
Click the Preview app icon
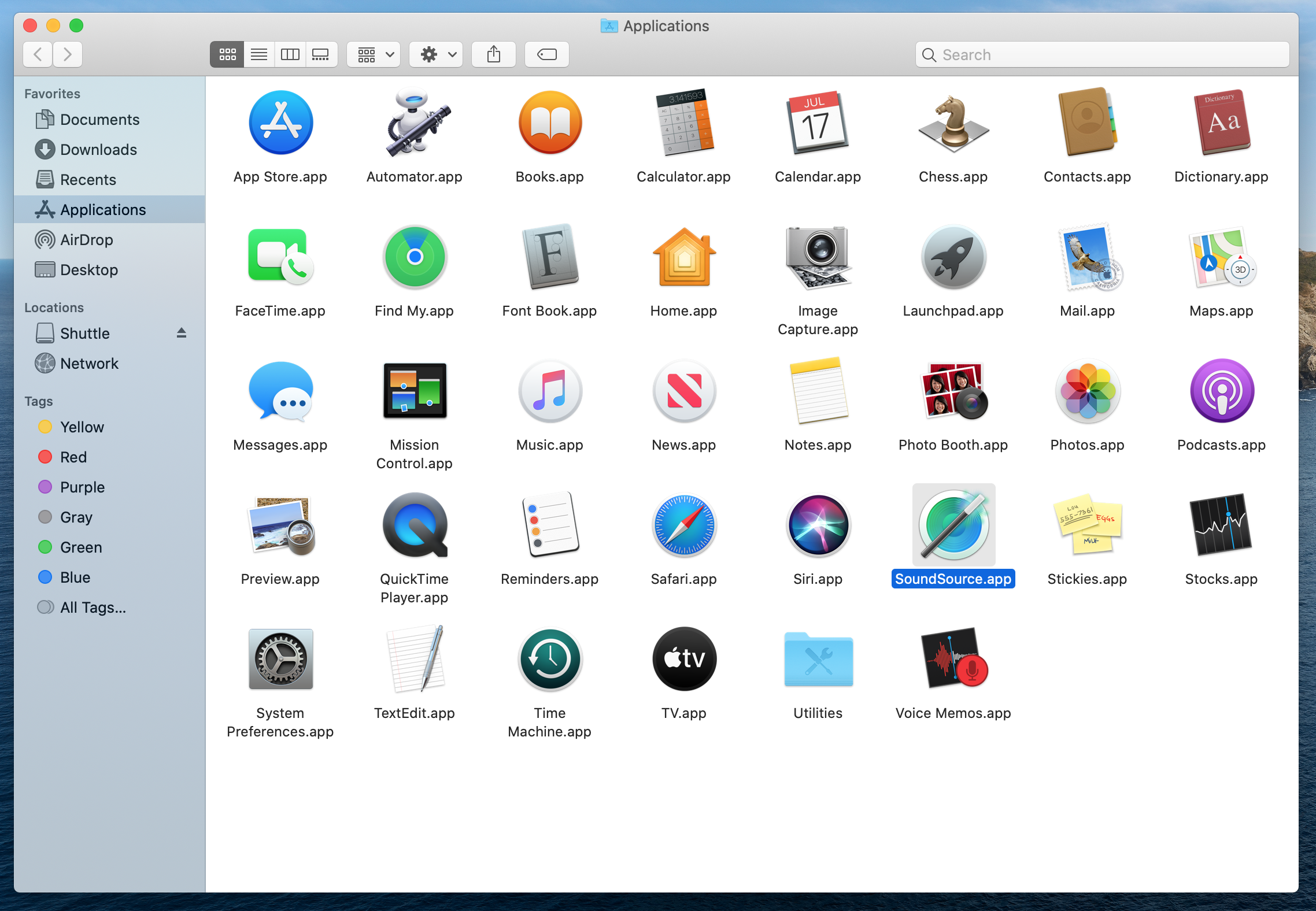[x=280, y=525]
